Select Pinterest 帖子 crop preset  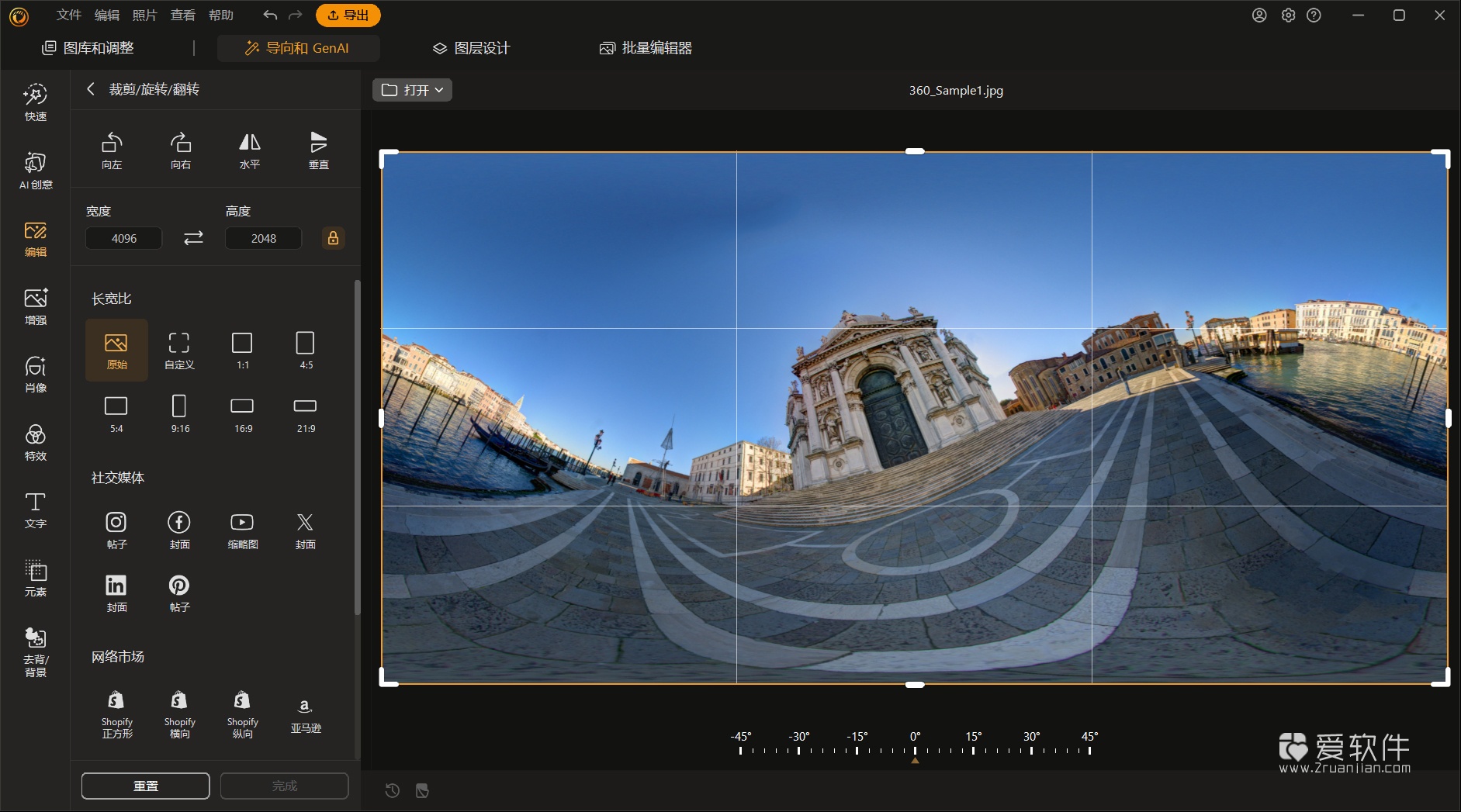179,593
